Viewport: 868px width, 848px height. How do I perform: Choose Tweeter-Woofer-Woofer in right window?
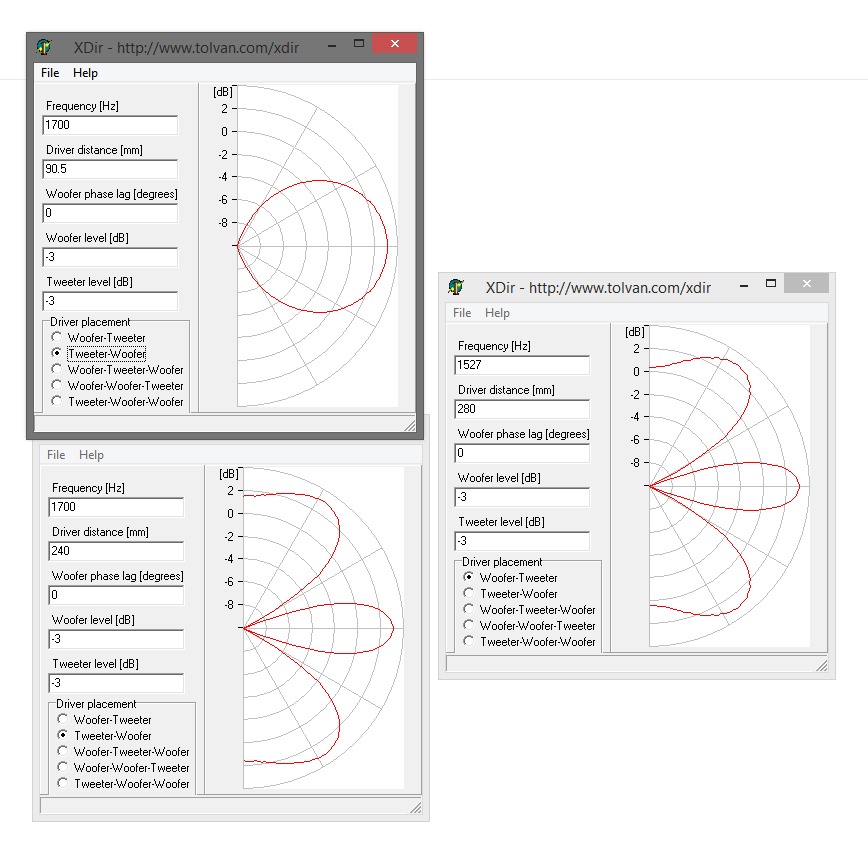[529, 642]
